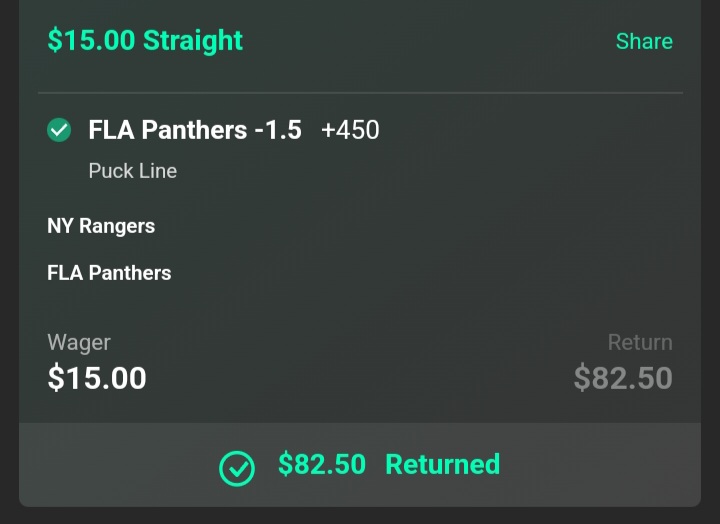Click the Puck Line label
The height and width of the screenshot is (524, 720).
(x=132, y=171)
